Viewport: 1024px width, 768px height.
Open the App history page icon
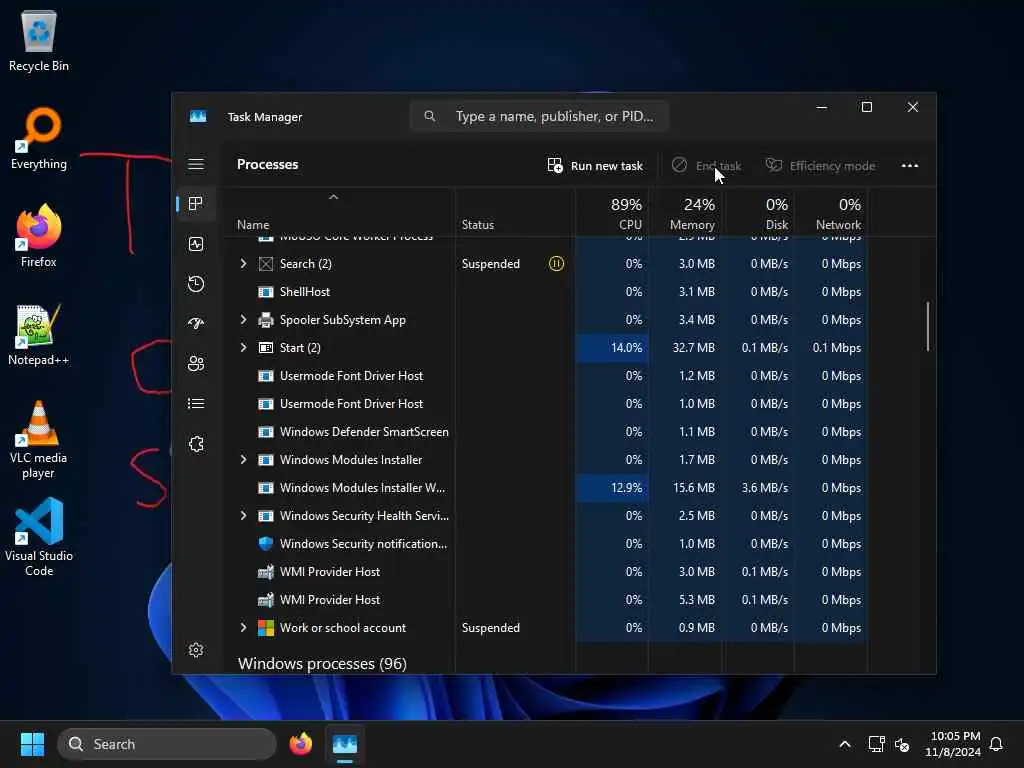tap(196, 284)
